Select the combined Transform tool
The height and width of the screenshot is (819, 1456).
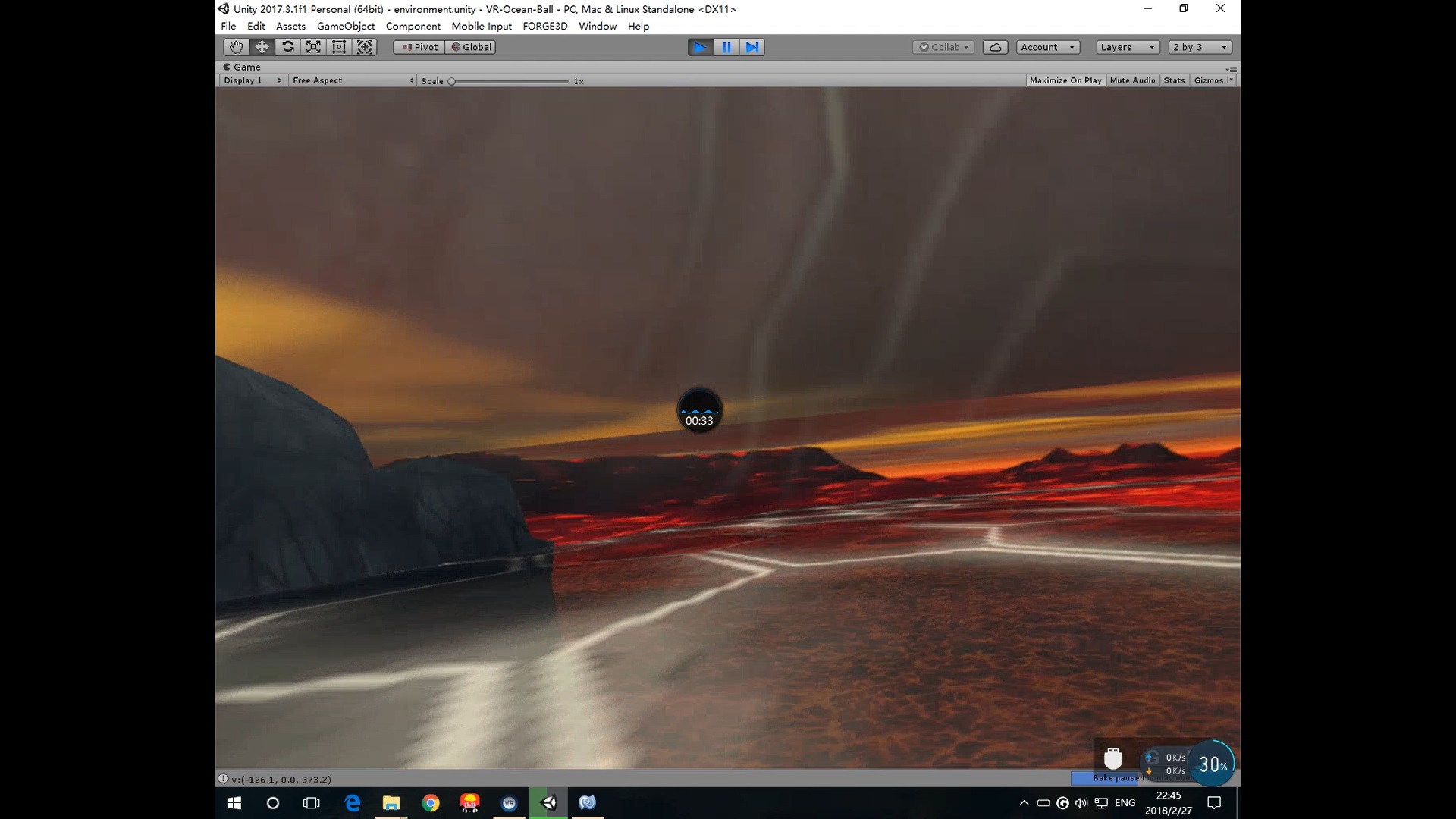[x=365, y=47]
